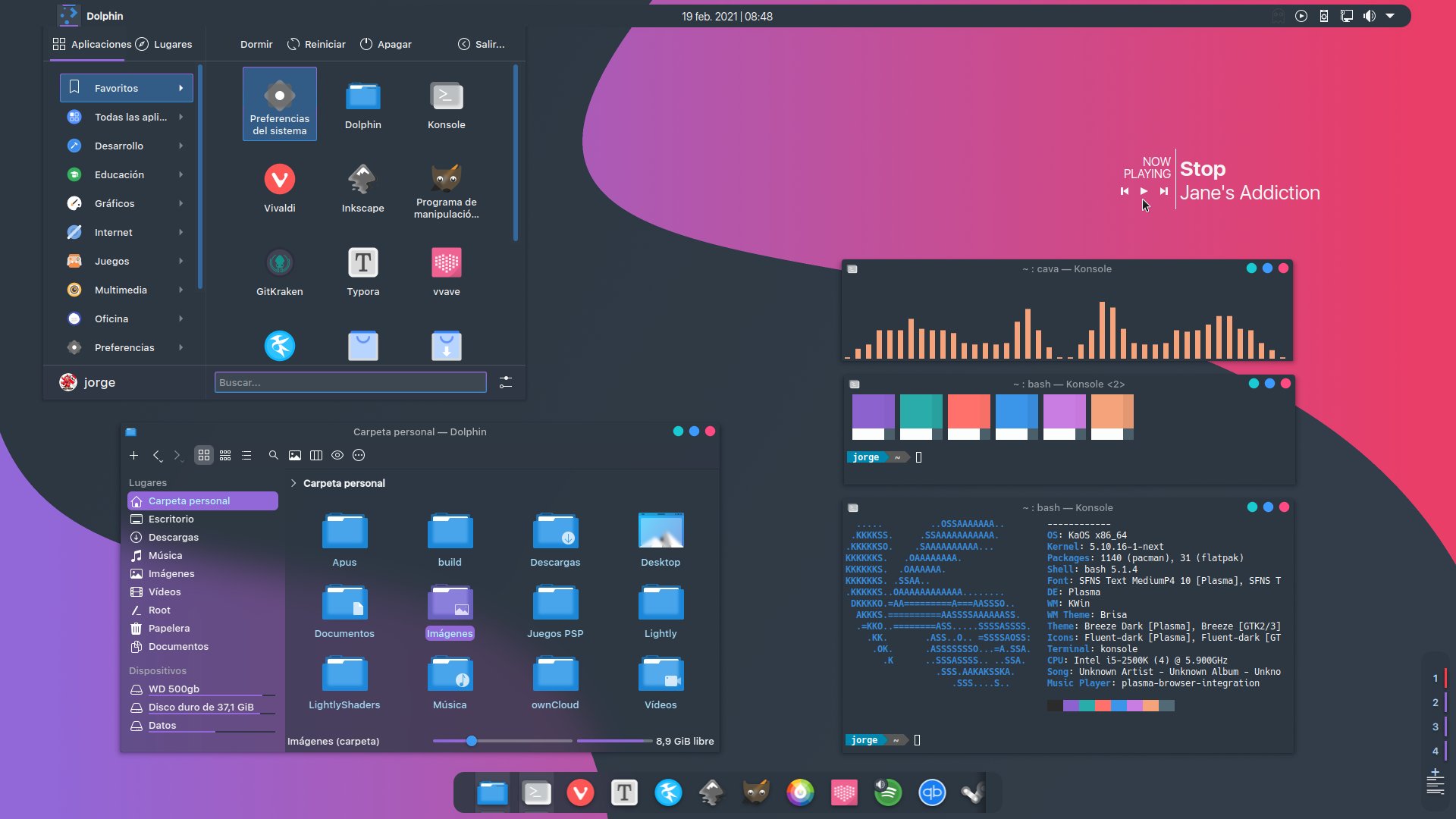Viewport: 1456px width, 819px height.
Task: Click the split view icon in Dolphin
Action: click(316, 455)
